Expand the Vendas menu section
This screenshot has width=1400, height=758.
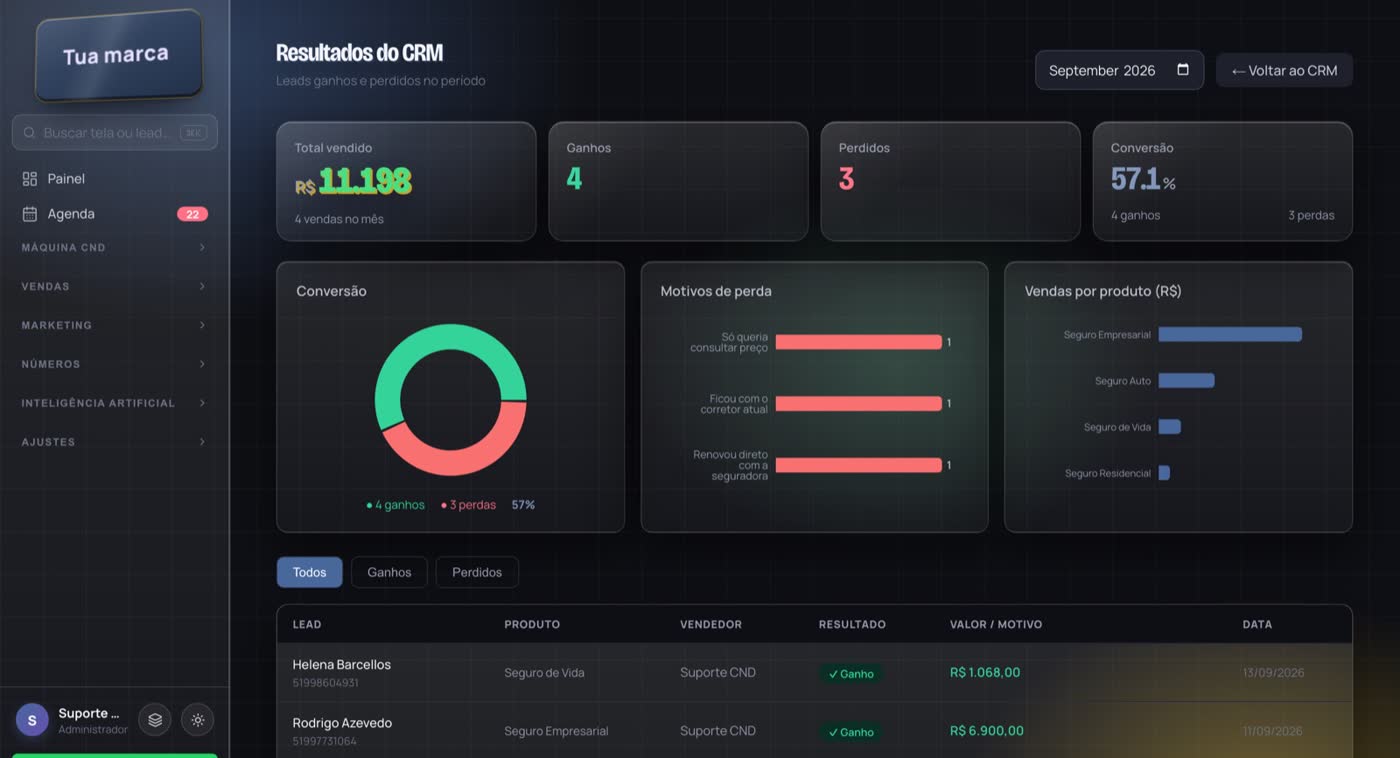tap(114, 287)
